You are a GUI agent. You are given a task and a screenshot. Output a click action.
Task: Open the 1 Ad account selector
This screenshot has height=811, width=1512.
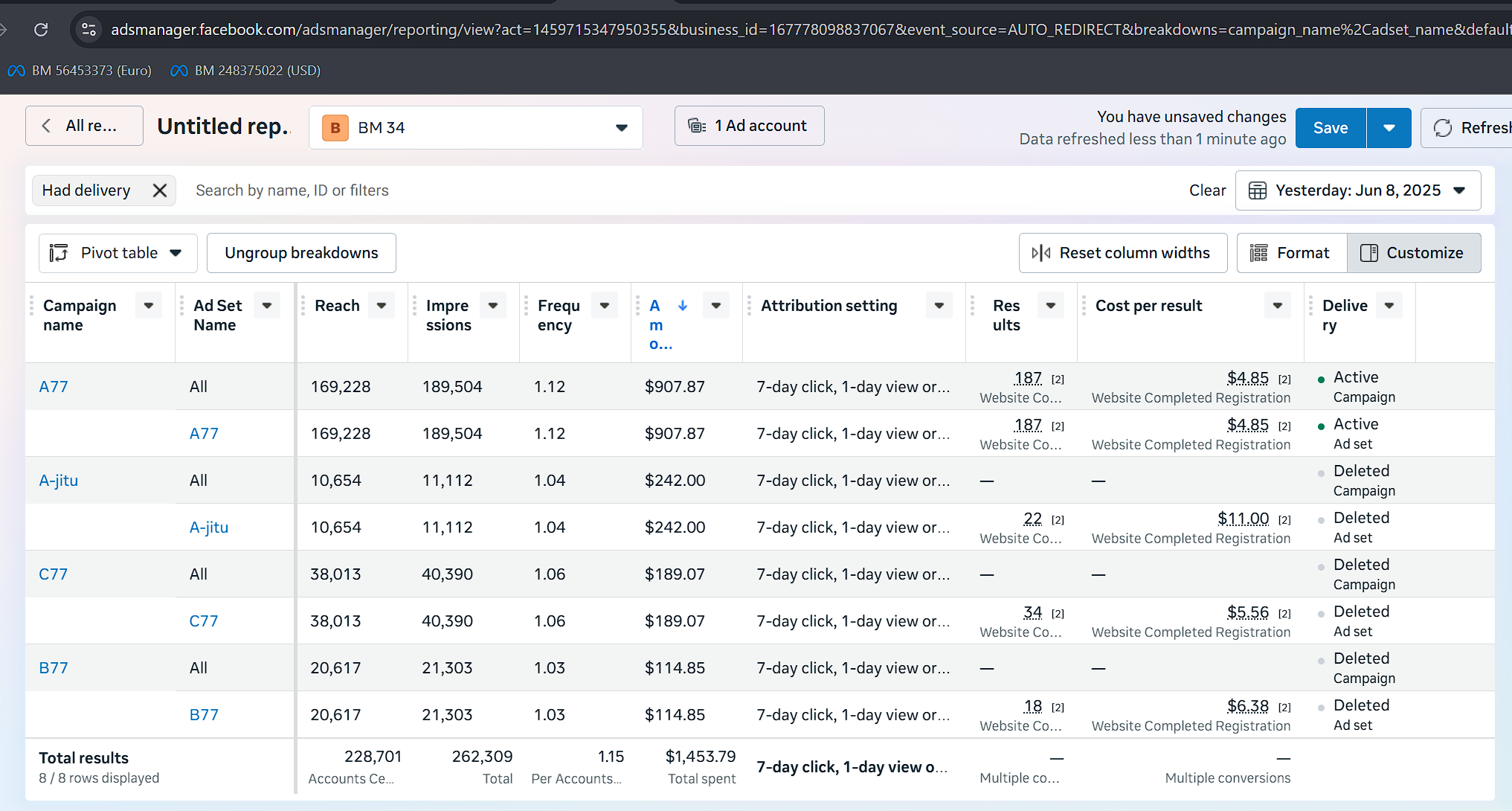tap(749, 126)
